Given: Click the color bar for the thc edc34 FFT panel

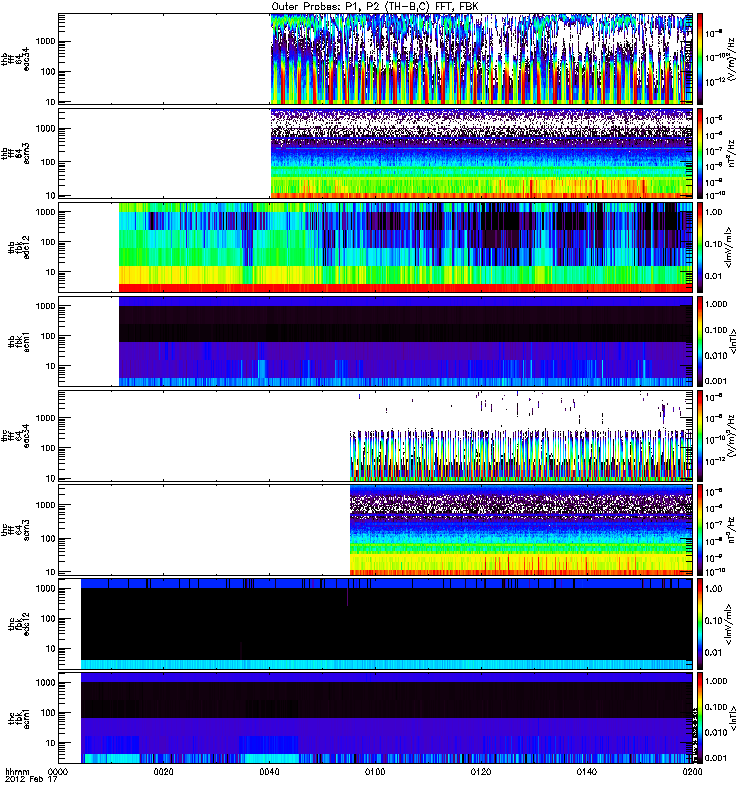Looking at the screenshot, I should 701,435.
